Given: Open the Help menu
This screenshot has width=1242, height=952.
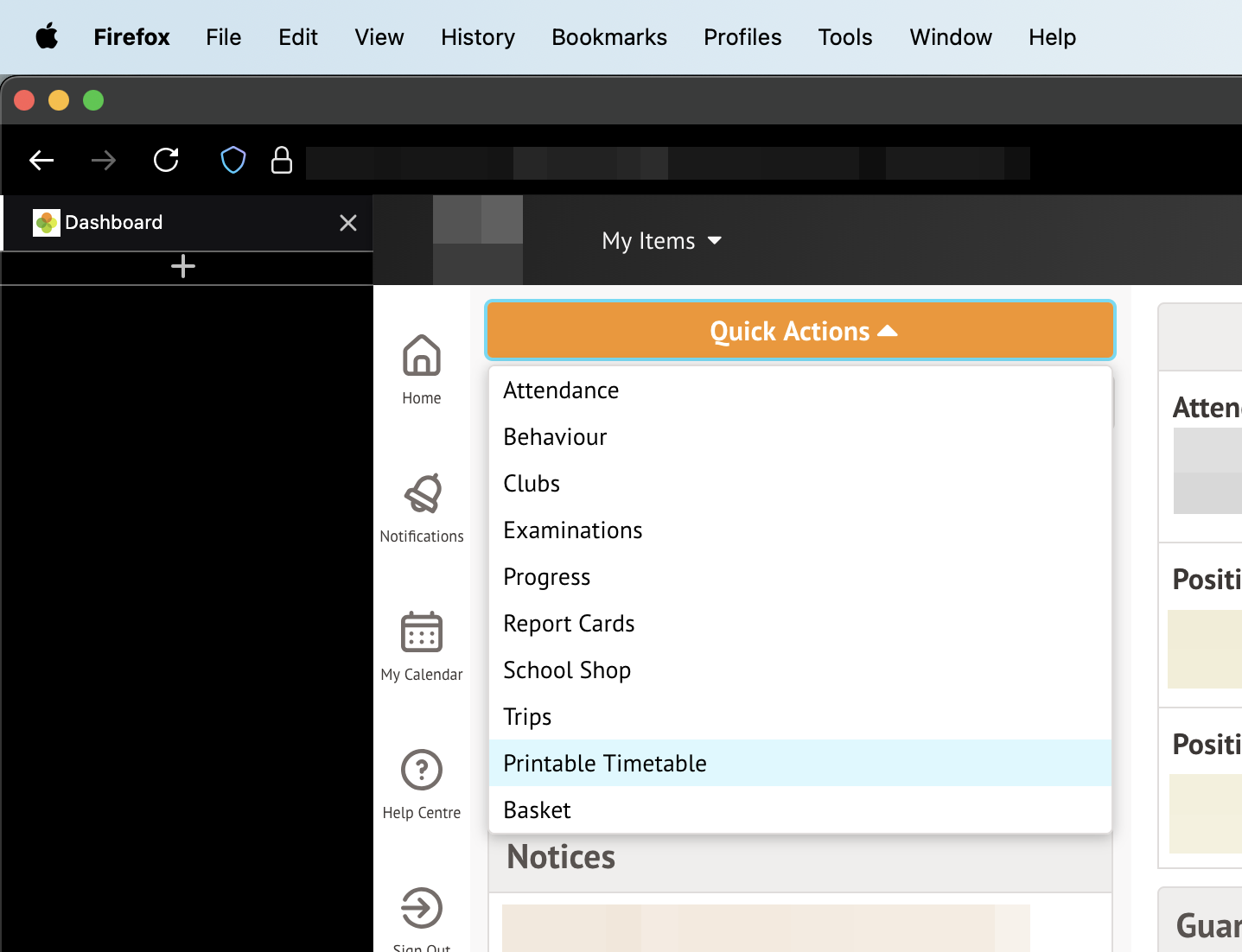Looking at the screenshot, I should tap(1052, 37).
